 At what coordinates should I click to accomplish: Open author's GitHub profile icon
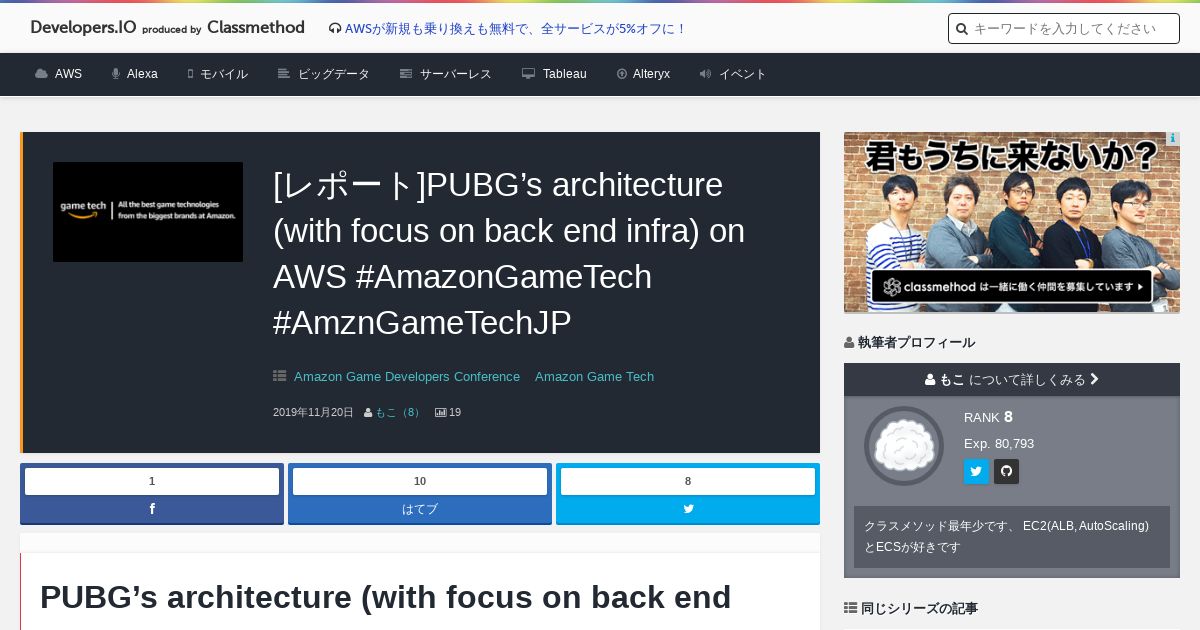coord(1006,472)
